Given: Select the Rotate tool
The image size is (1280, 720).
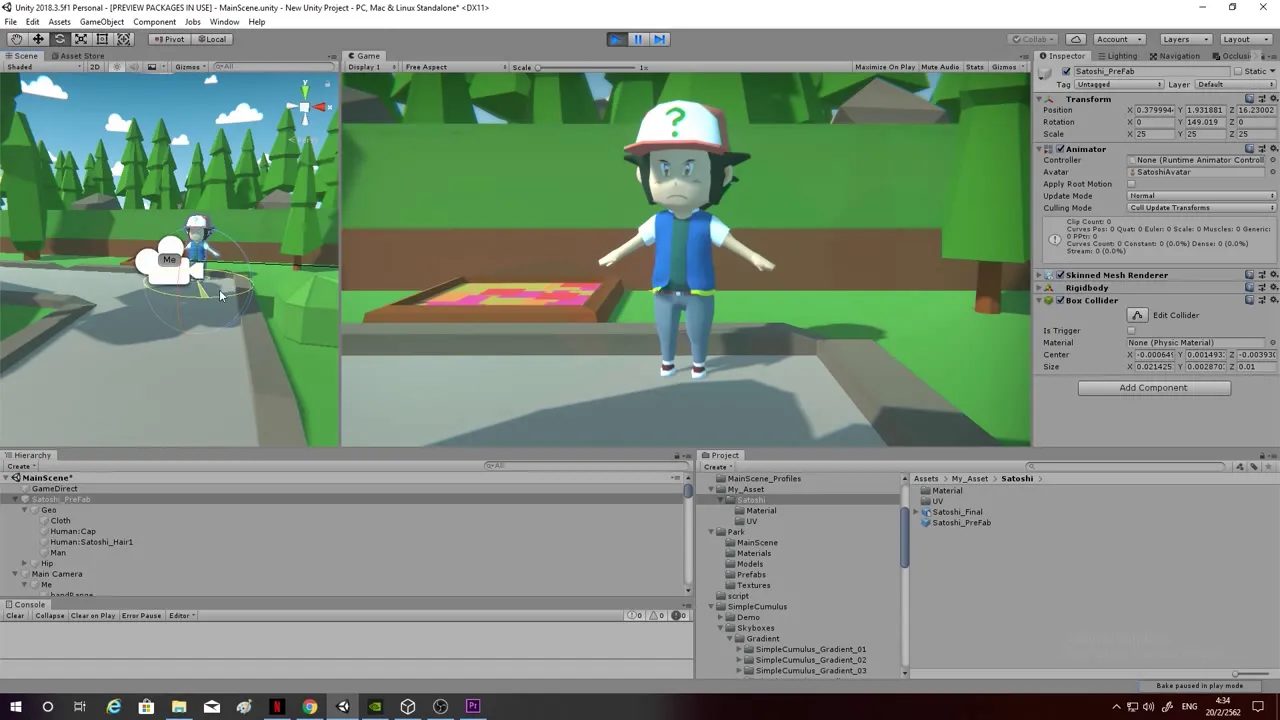Looking at the screenshot, I should 59,39.
